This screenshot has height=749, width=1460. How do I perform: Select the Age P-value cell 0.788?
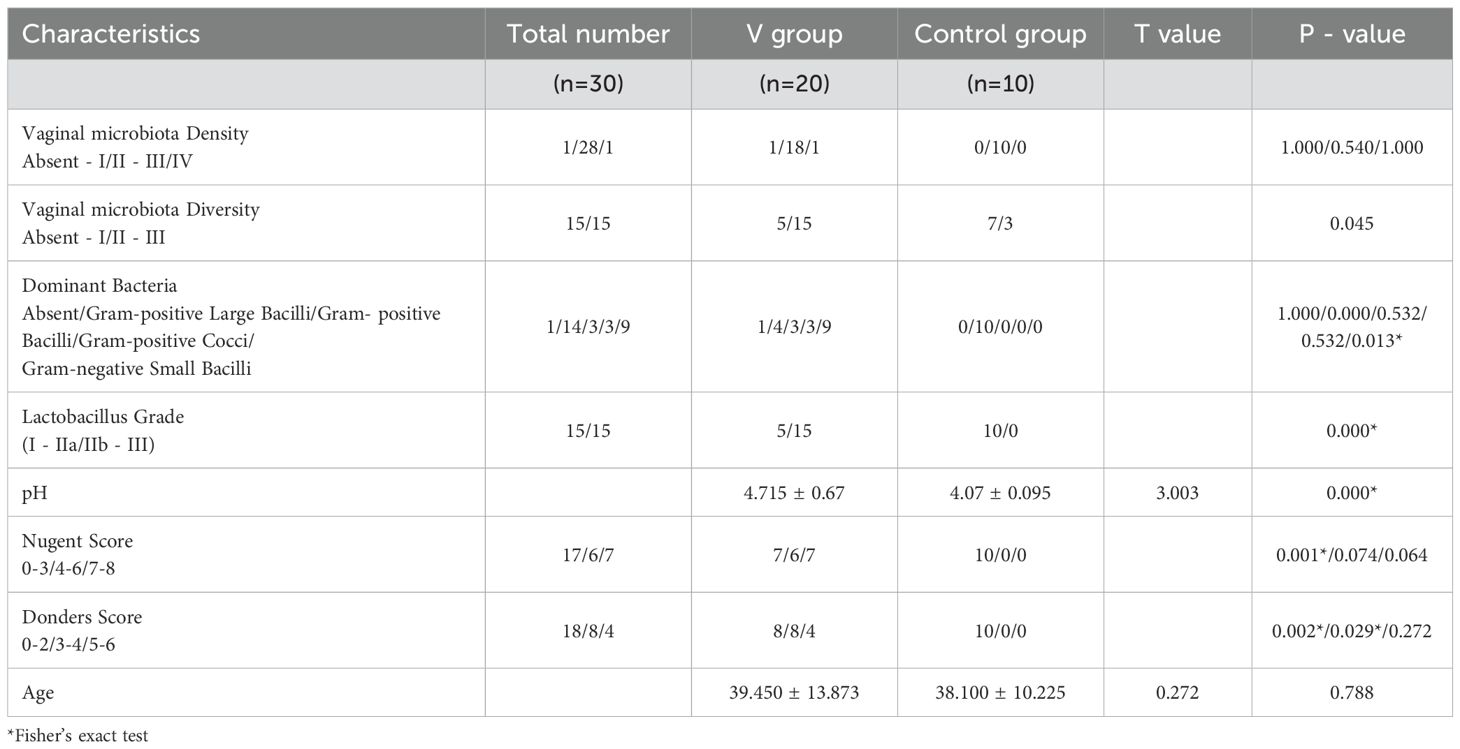[x=1351, y=693]
